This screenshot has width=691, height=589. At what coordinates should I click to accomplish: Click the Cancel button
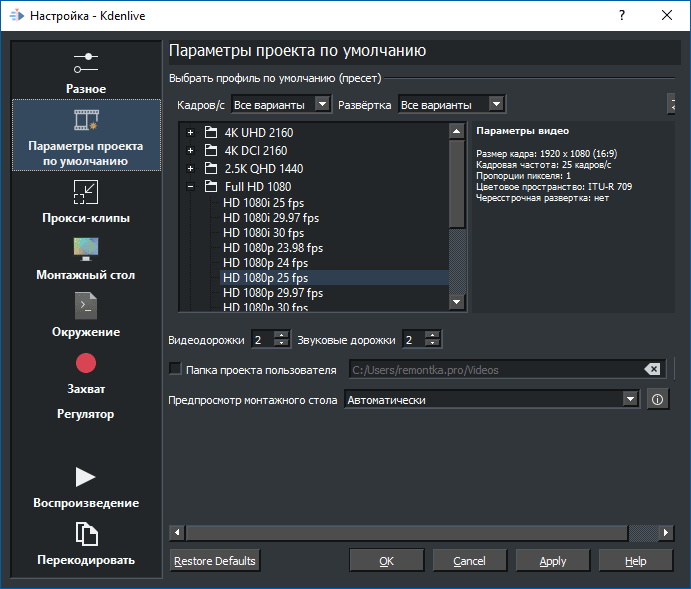pyautogui.click(x=469, y=561)
